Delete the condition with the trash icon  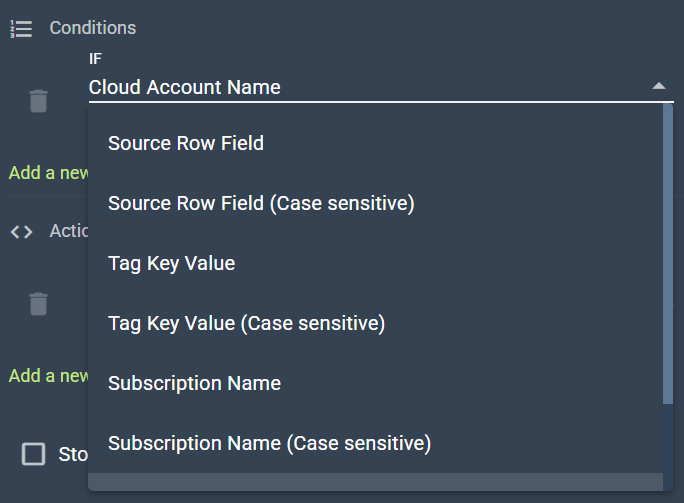click(x=38, y=101)
